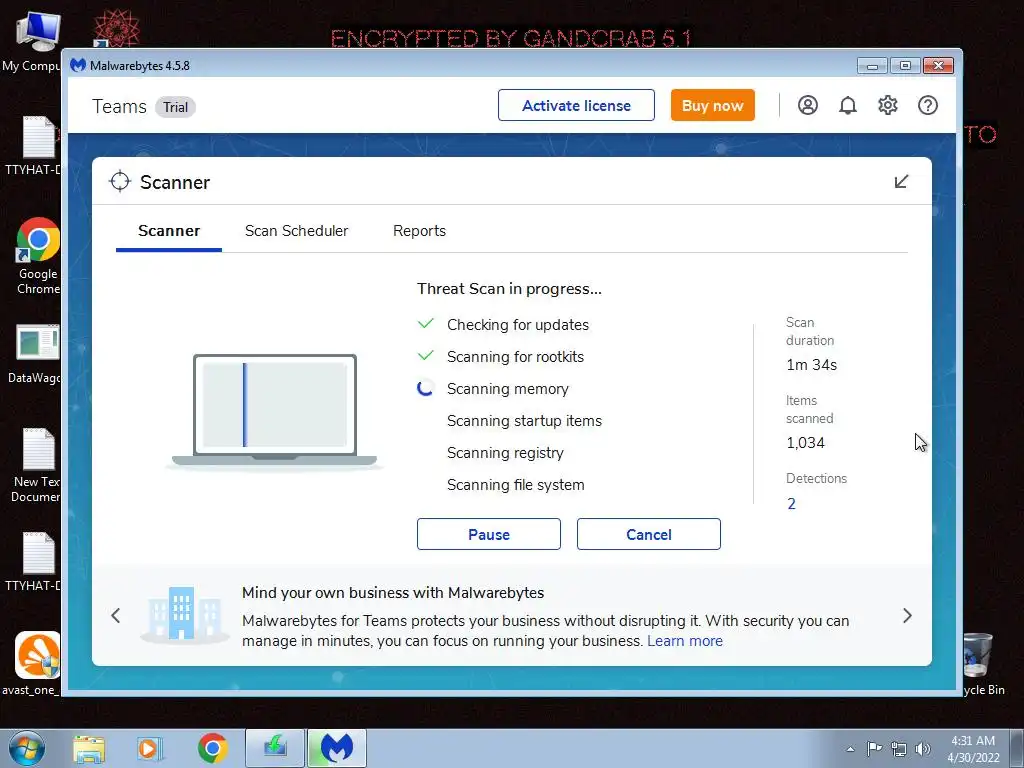The image size is (1024, 768).
Task: Click the Teams product label
Action: pyautogui.click(x=120, y=106)
